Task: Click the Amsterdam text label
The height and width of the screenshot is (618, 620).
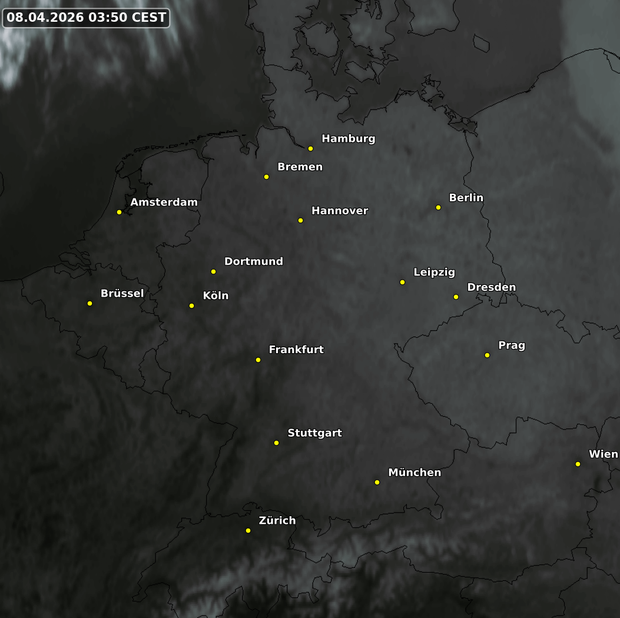Action: [164, 202]
